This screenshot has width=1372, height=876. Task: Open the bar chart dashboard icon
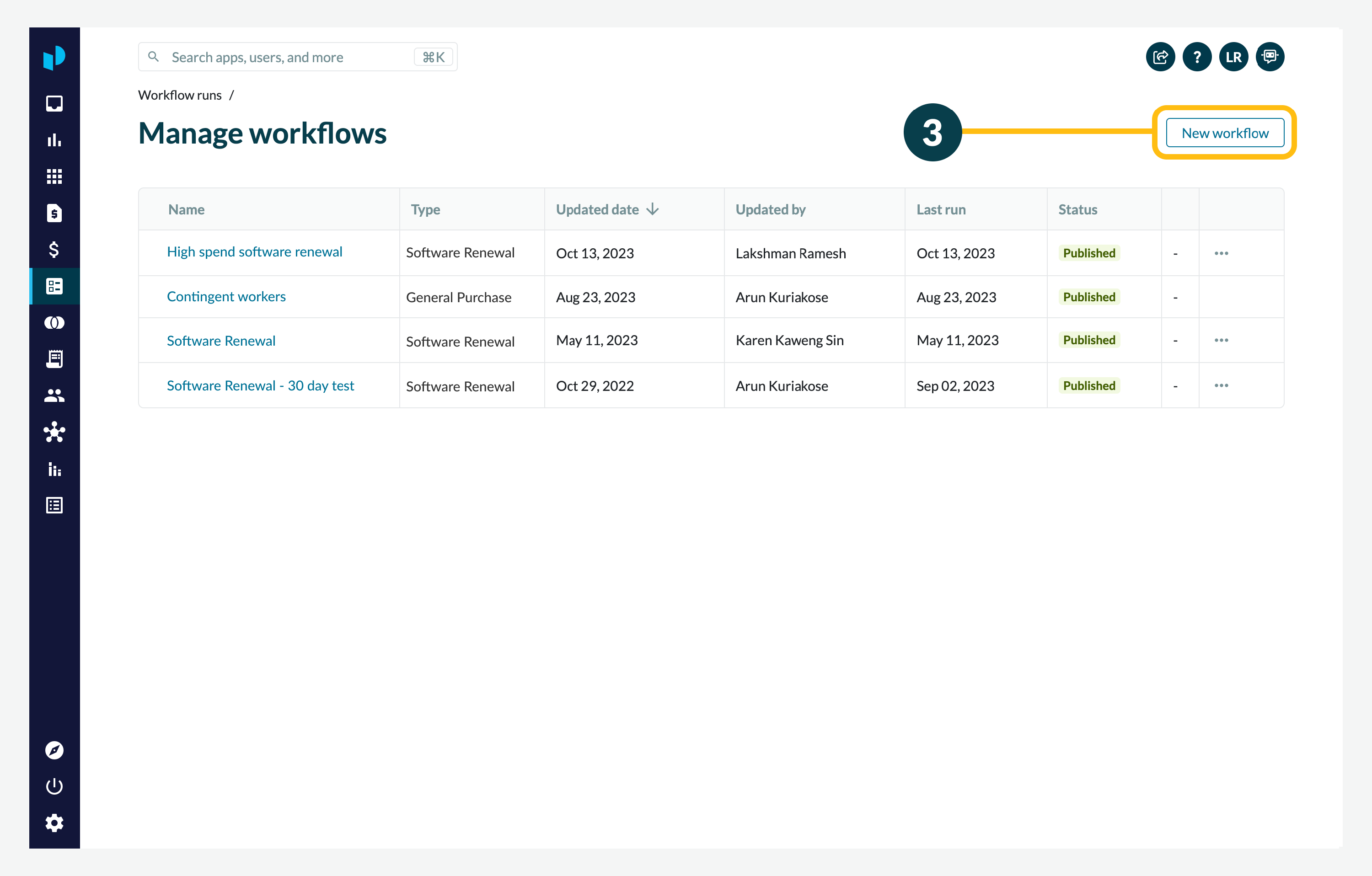pyautogui.click(x=54, y=140)
